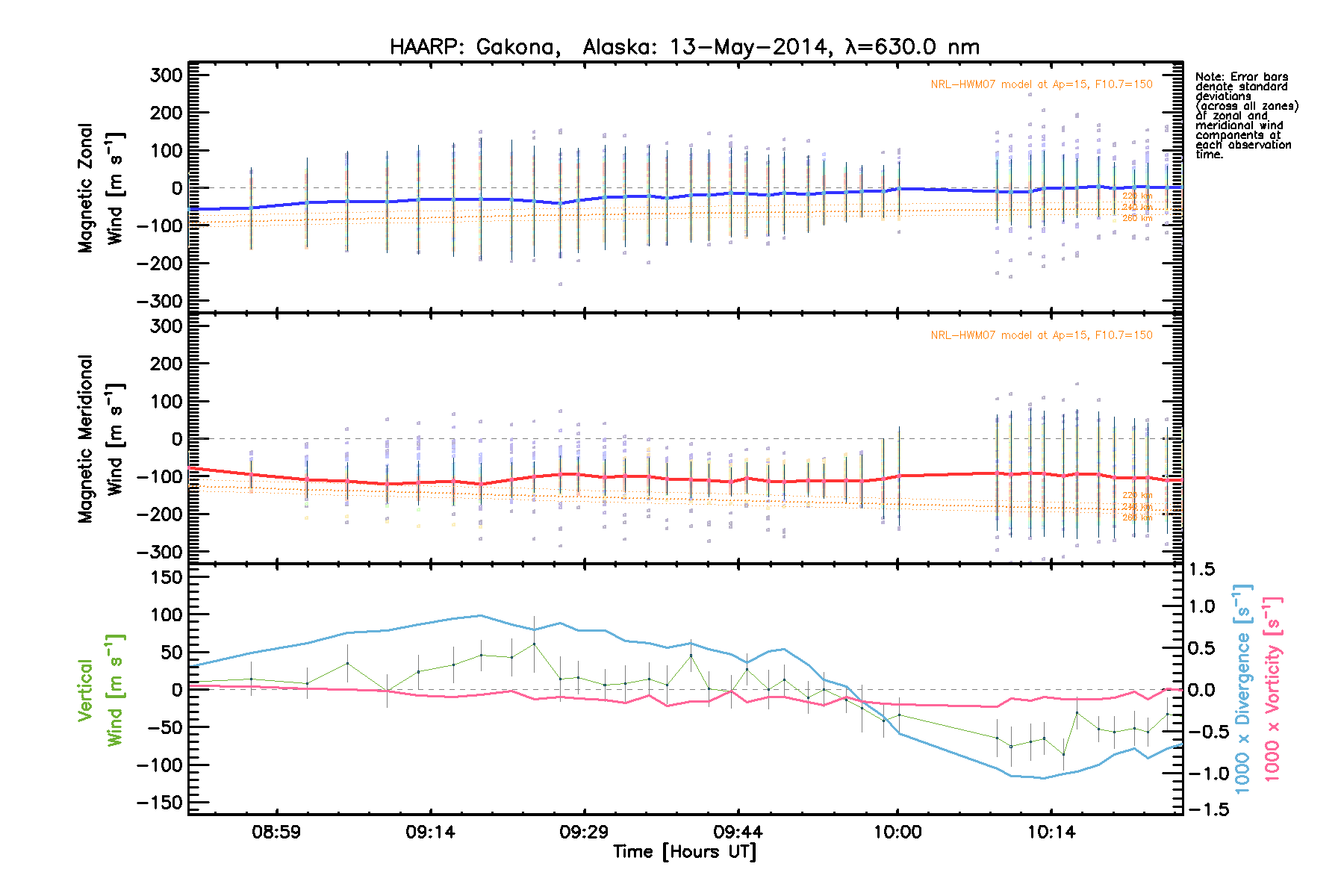Click the 260 km label in zonal panel
The height and width of the screenshot is (896, 1344).
click(1136, 218)
